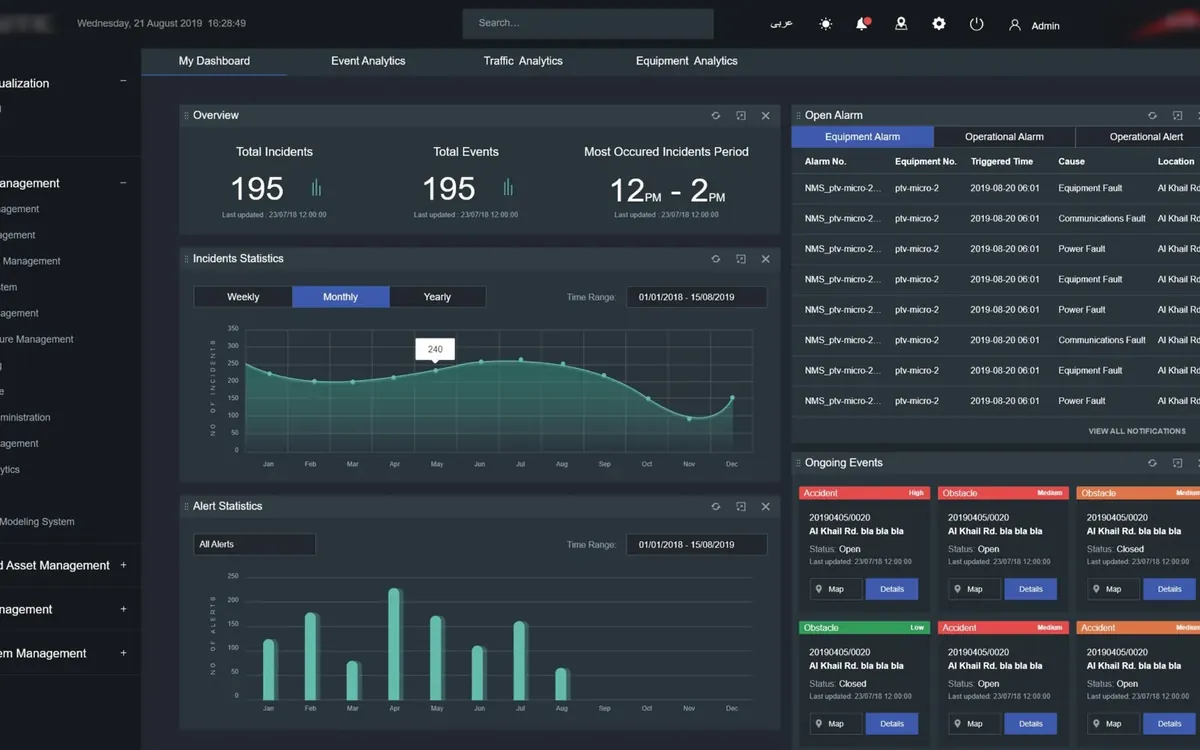This screenshot has width=1200, height=750.
Task: Click the chart icon beside Total Events
Action: [508, 188]
